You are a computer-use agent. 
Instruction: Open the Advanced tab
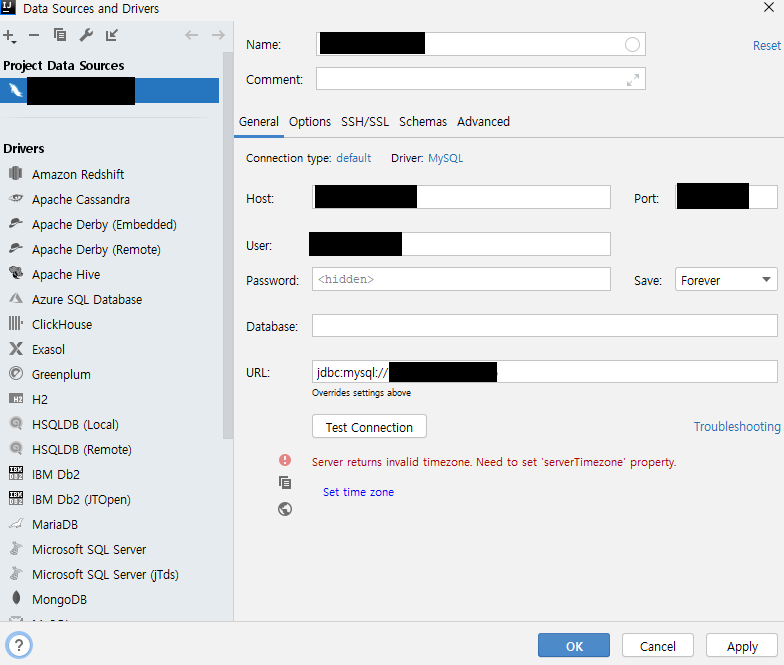(483, 122)
